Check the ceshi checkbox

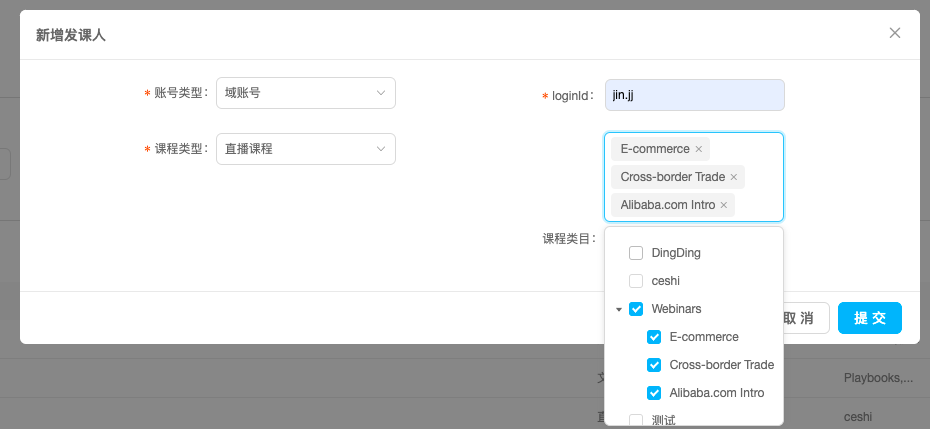(636, 281)
